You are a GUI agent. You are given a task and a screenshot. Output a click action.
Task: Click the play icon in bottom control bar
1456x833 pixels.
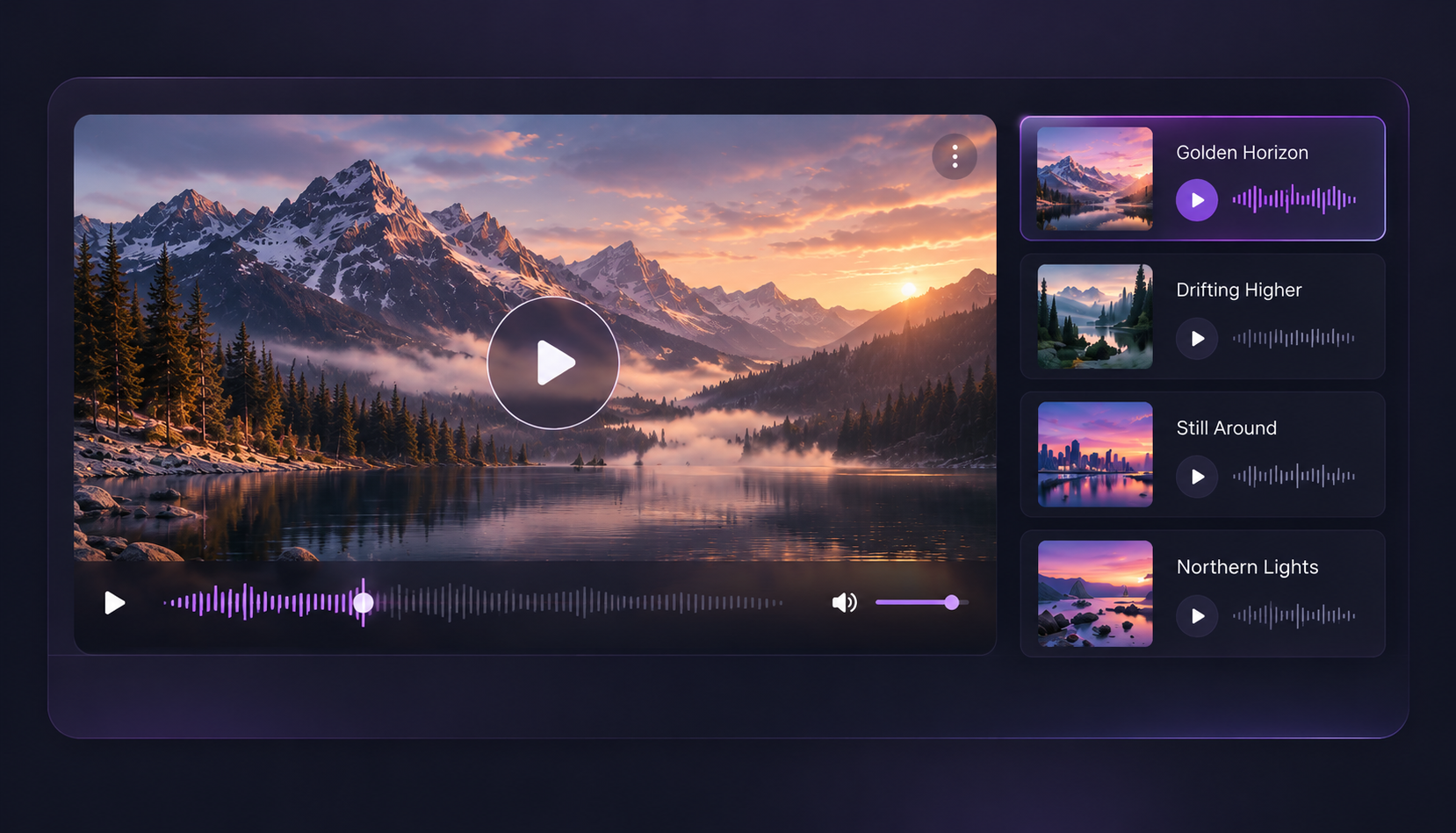point(114,603)
